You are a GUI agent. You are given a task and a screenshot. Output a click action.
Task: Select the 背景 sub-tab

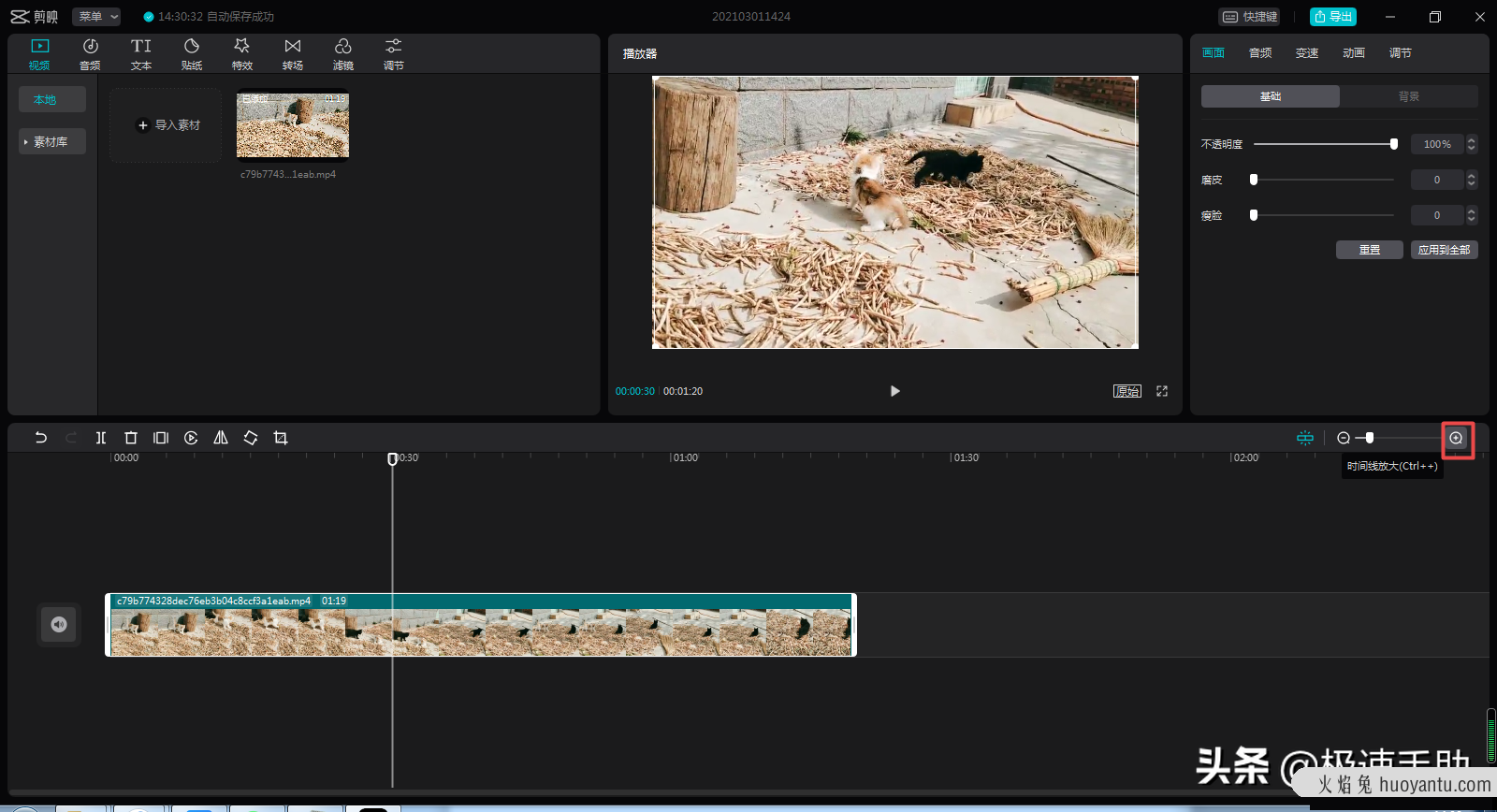coord(1409,96)
